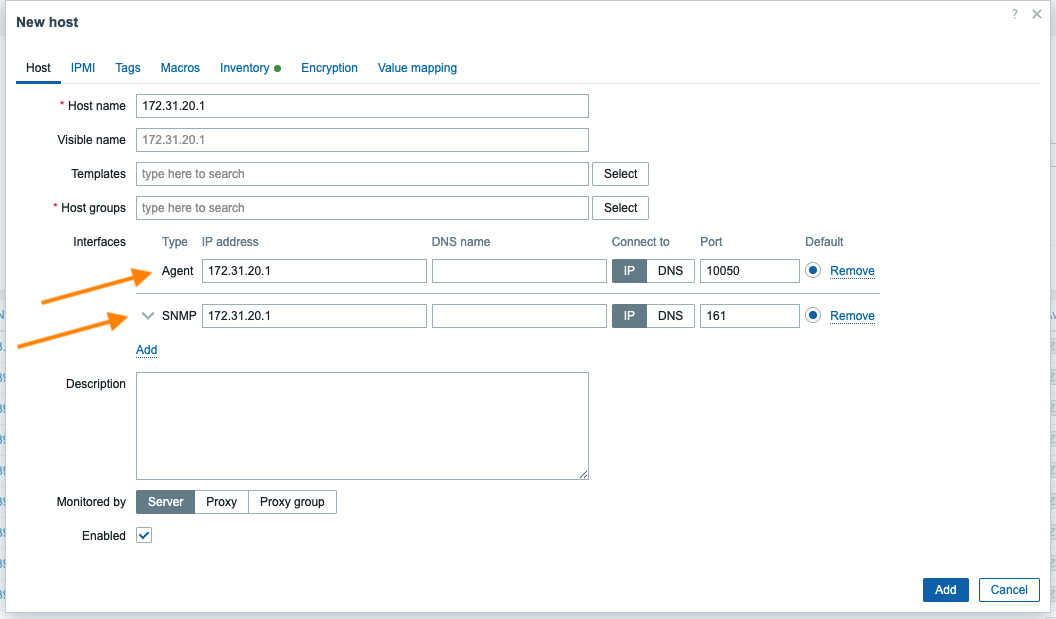Remove the Agent interface

pos(852,271)
